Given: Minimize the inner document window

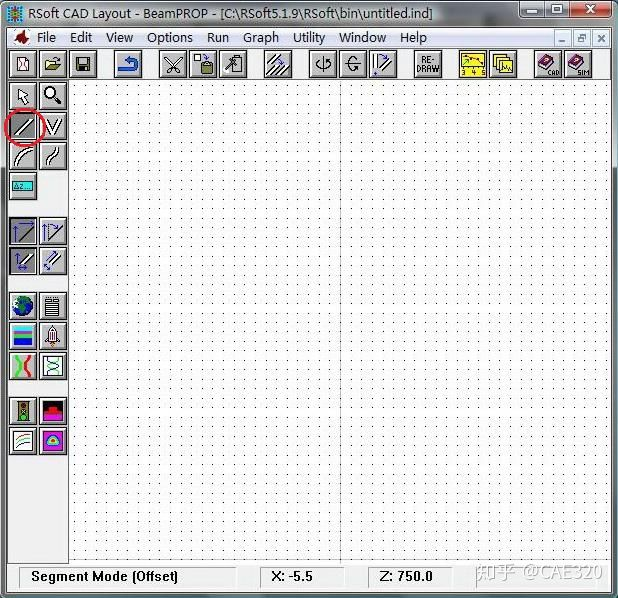Looking at the screenshot, I should (562, 39).
